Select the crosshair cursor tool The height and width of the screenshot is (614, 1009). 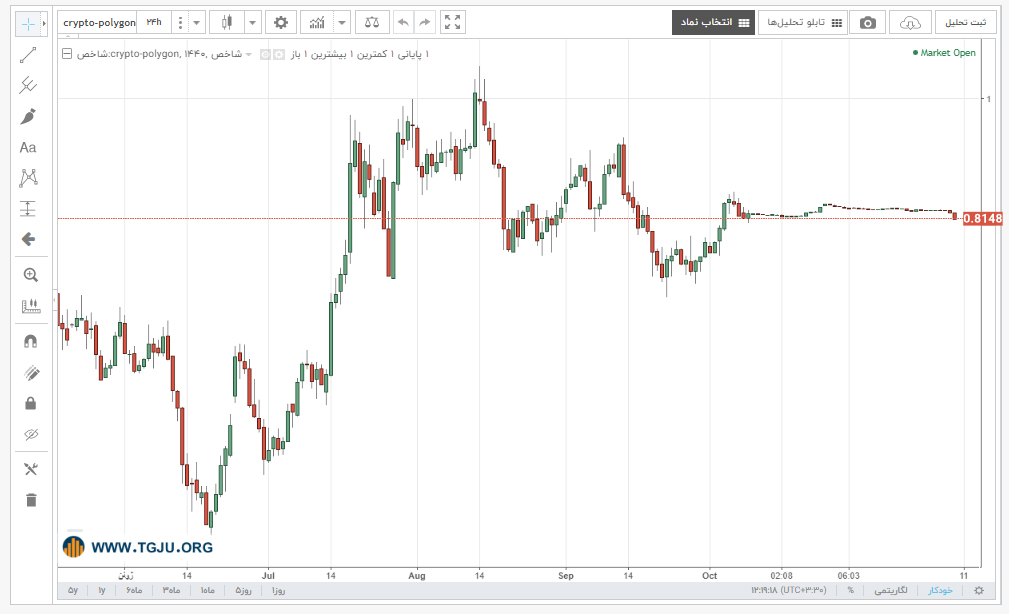point(28,24)
